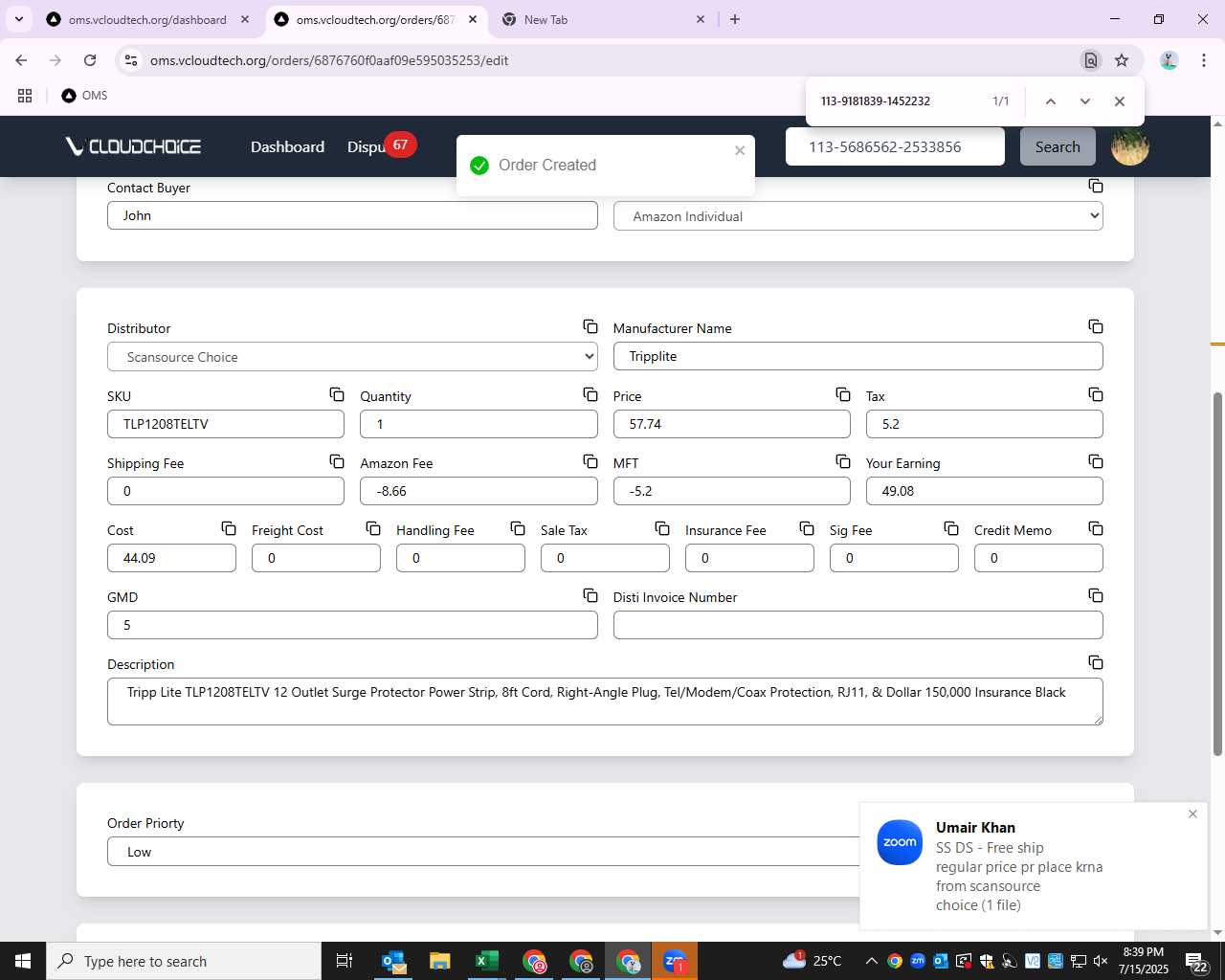Click the CloudChoice logo
Image resolution: width=1225 pixels, height=980 pixels.
[133, 146]
